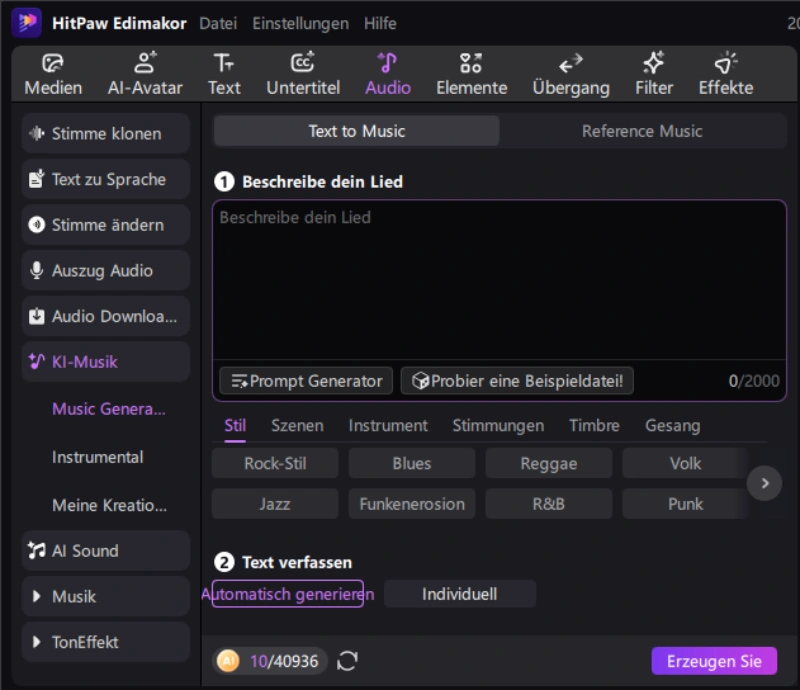Select the Text tool in toolbar
Viewport: 800px width, 690px height.
(224, 75)
